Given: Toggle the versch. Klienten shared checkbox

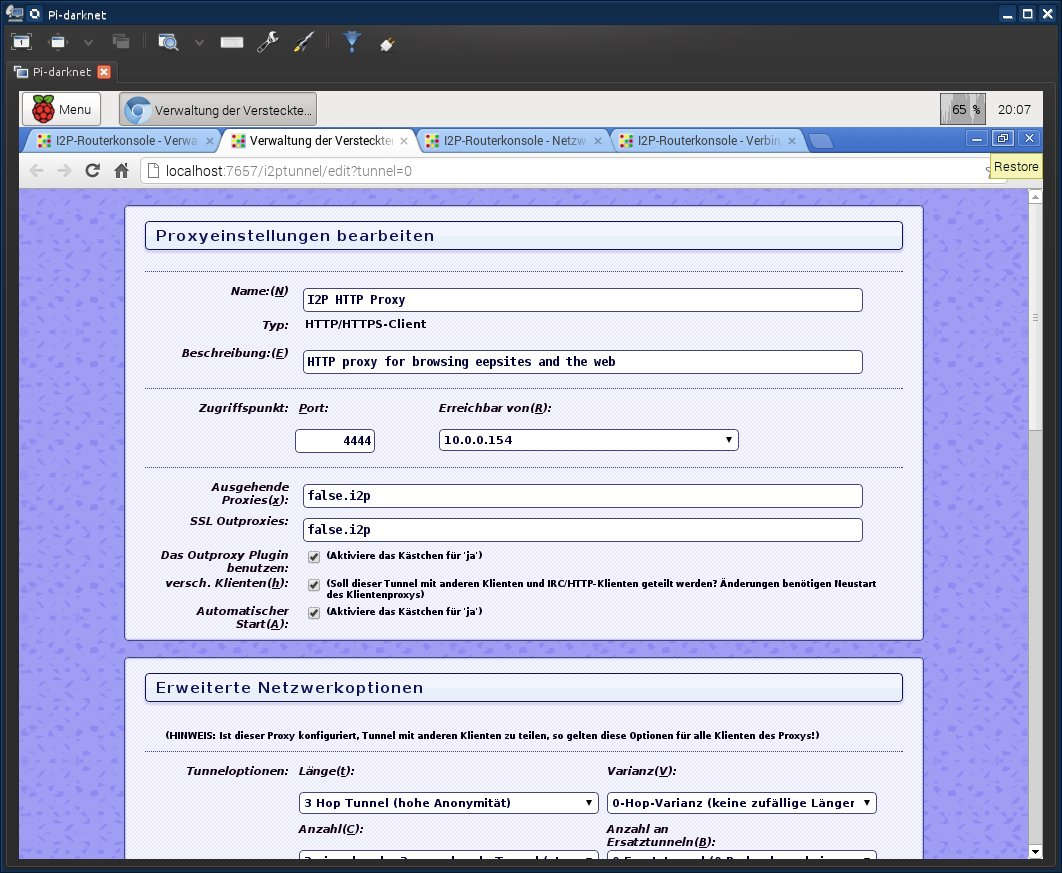Looking at the screenshot, I should tap(314, 584).
